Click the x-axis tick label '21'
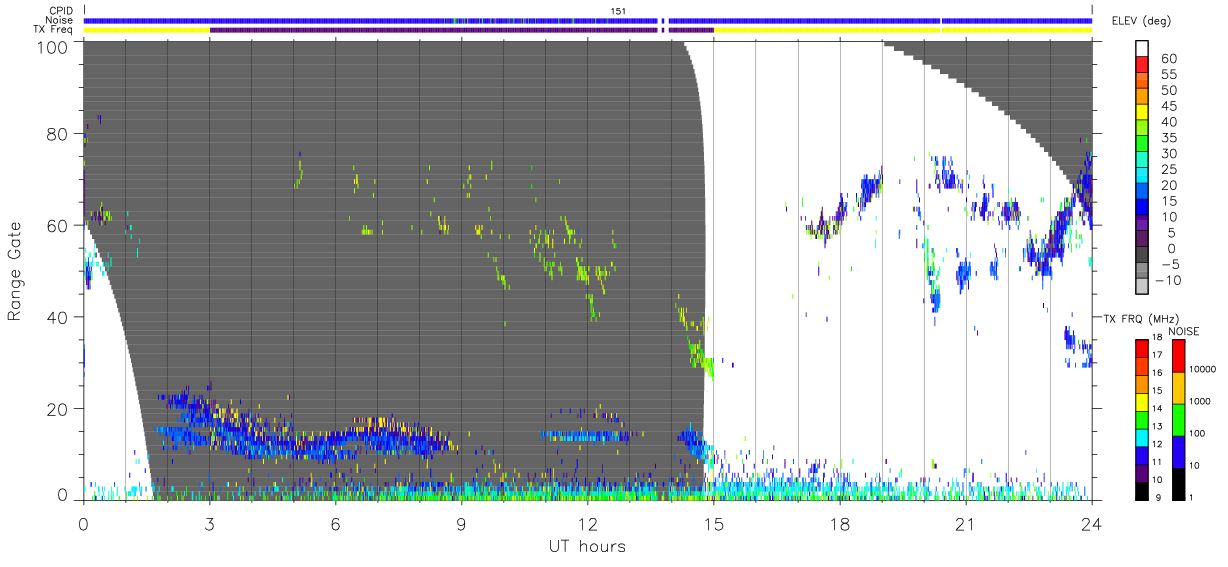 coord(965,525)
